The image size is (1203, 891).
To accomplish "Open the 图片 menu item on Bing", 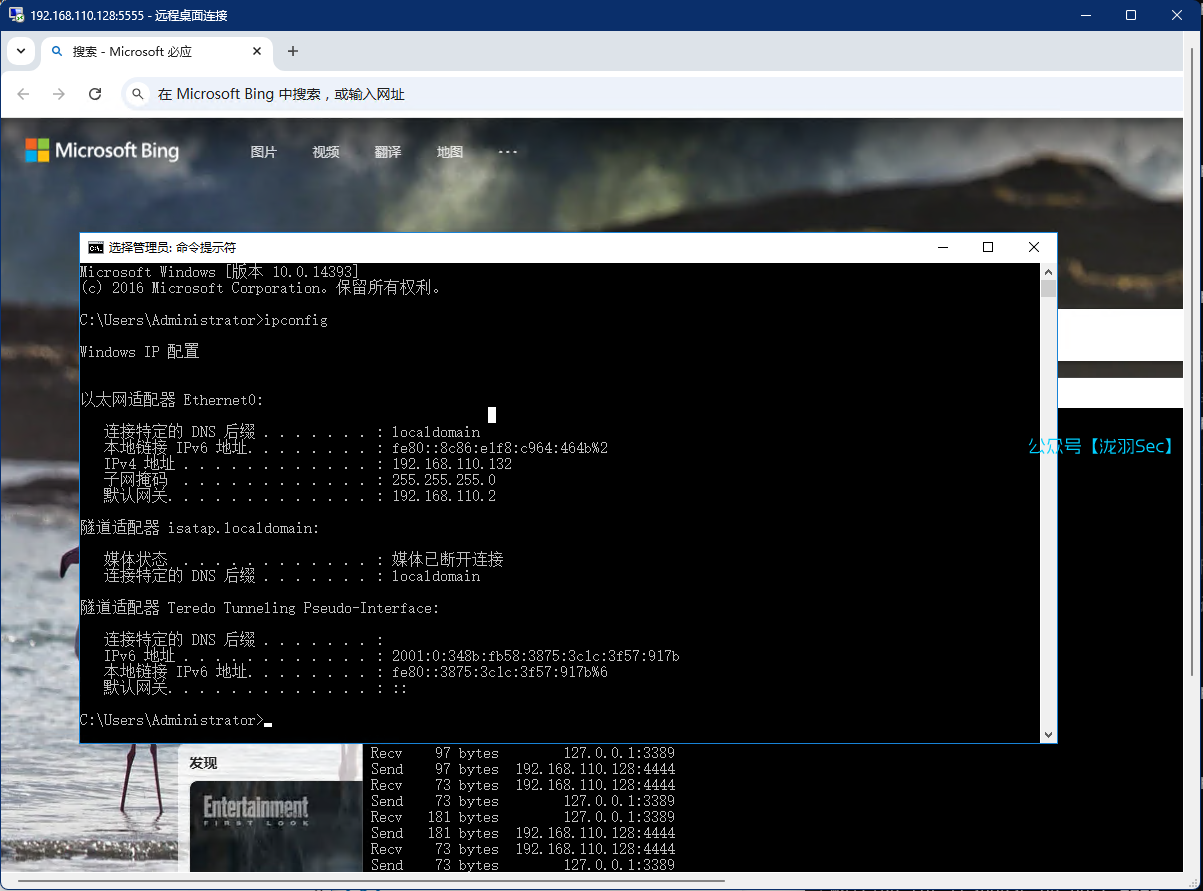I will pos(263,152).
